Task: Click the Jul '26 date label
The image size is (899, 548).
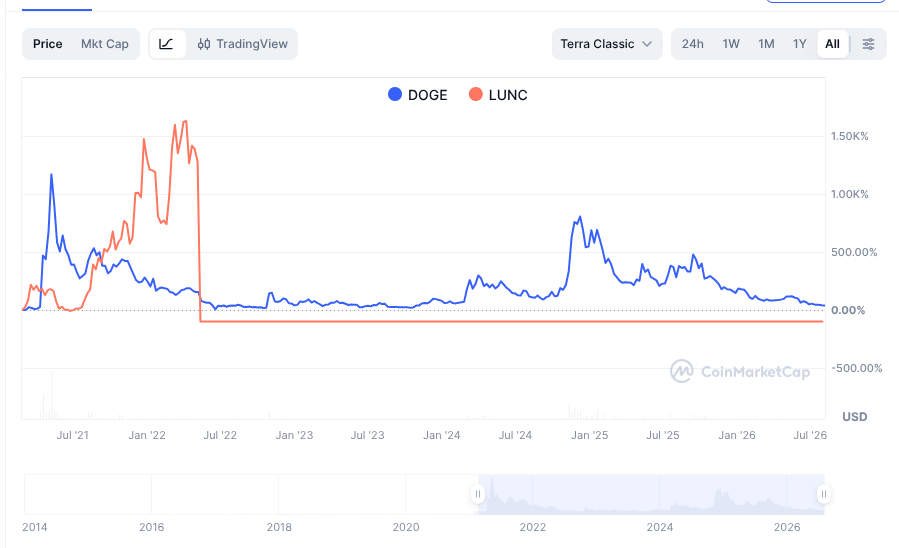Action: tap(810, 435)
